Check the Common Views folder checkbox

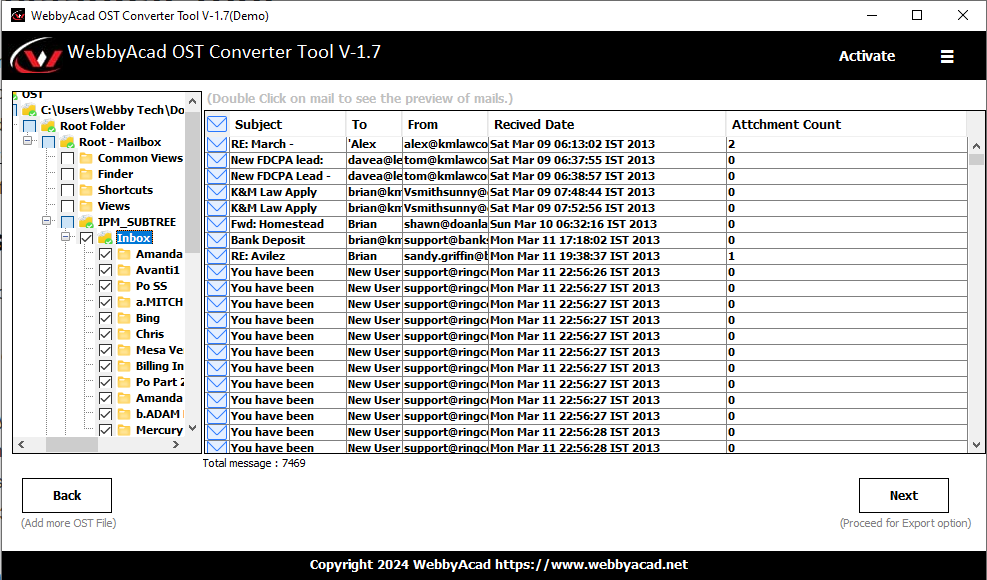point(68,158)
